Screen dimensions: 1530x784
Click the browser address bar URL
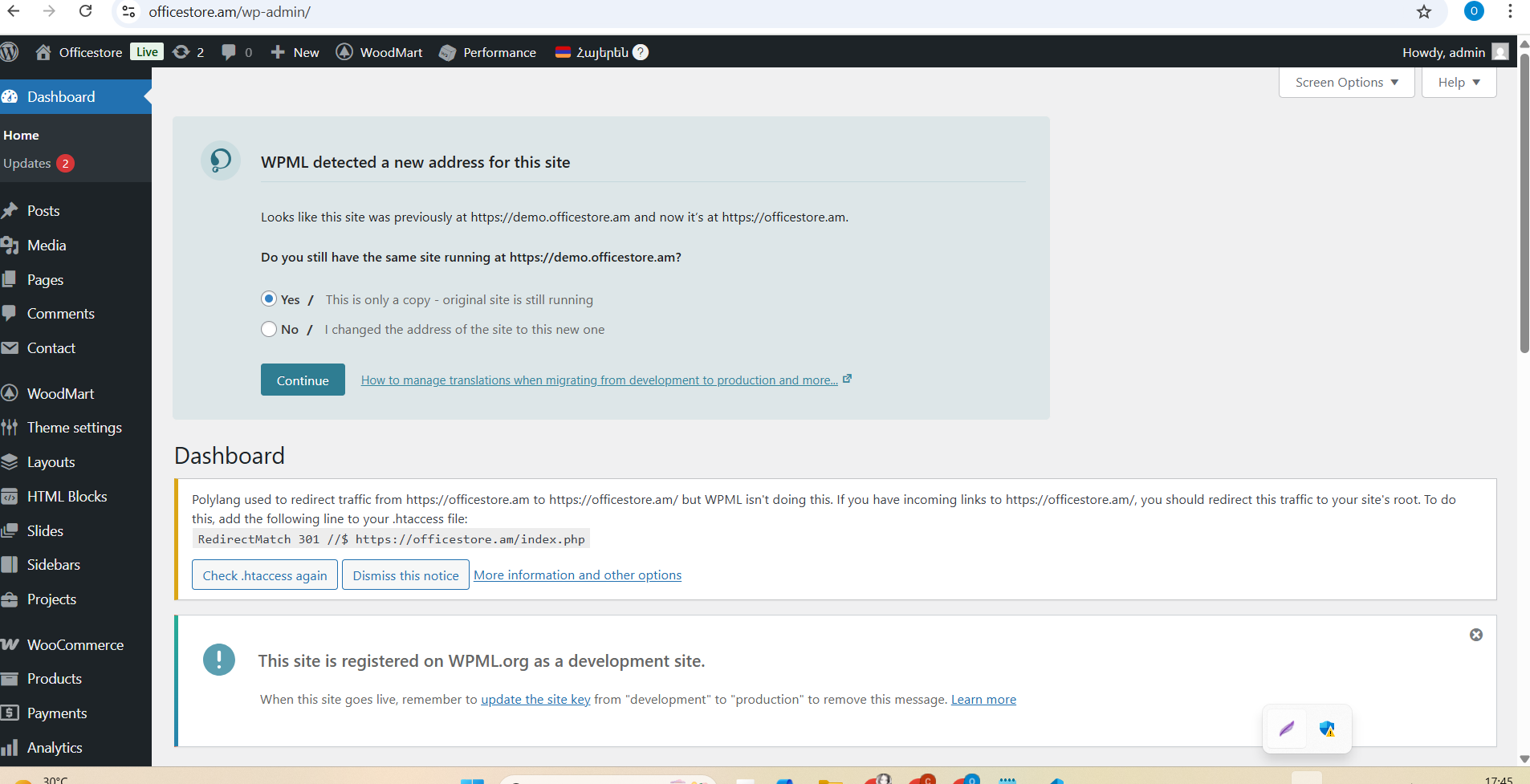pos(230,12)
